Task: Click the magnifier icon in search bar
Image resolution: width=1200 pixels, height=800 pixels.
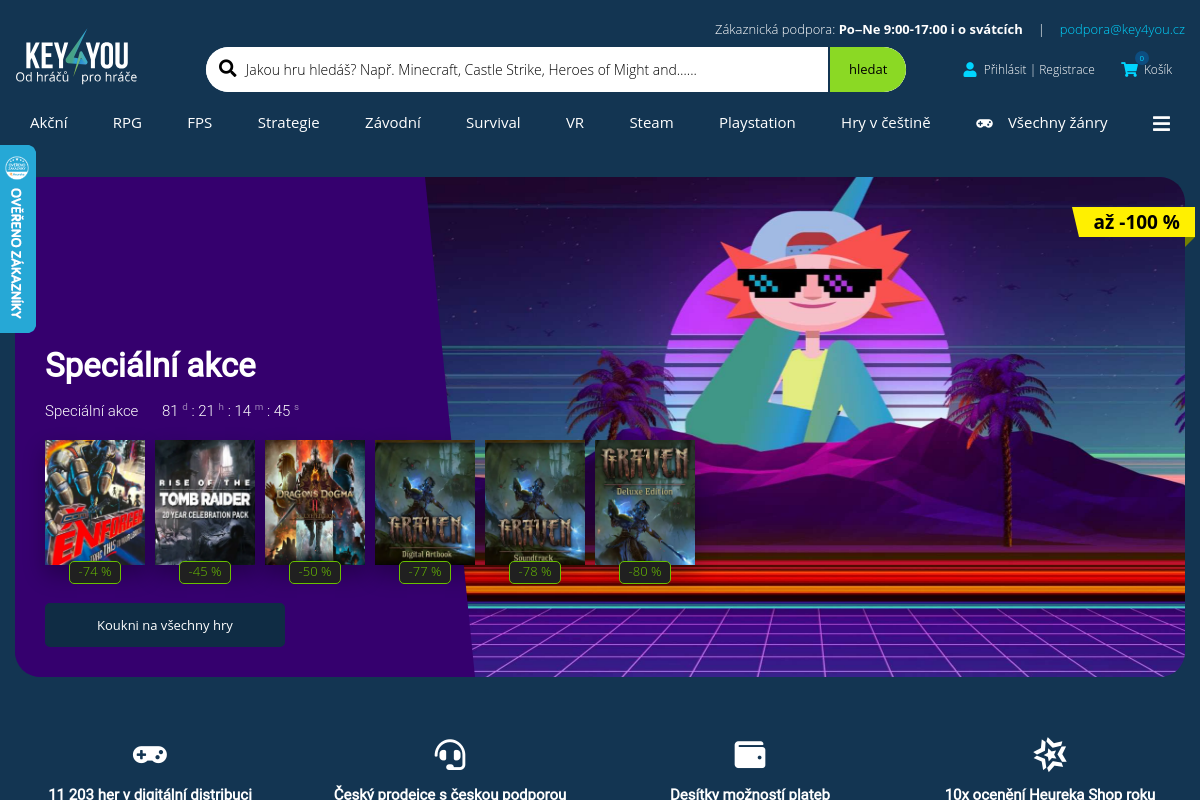Action: coord(227,69)
